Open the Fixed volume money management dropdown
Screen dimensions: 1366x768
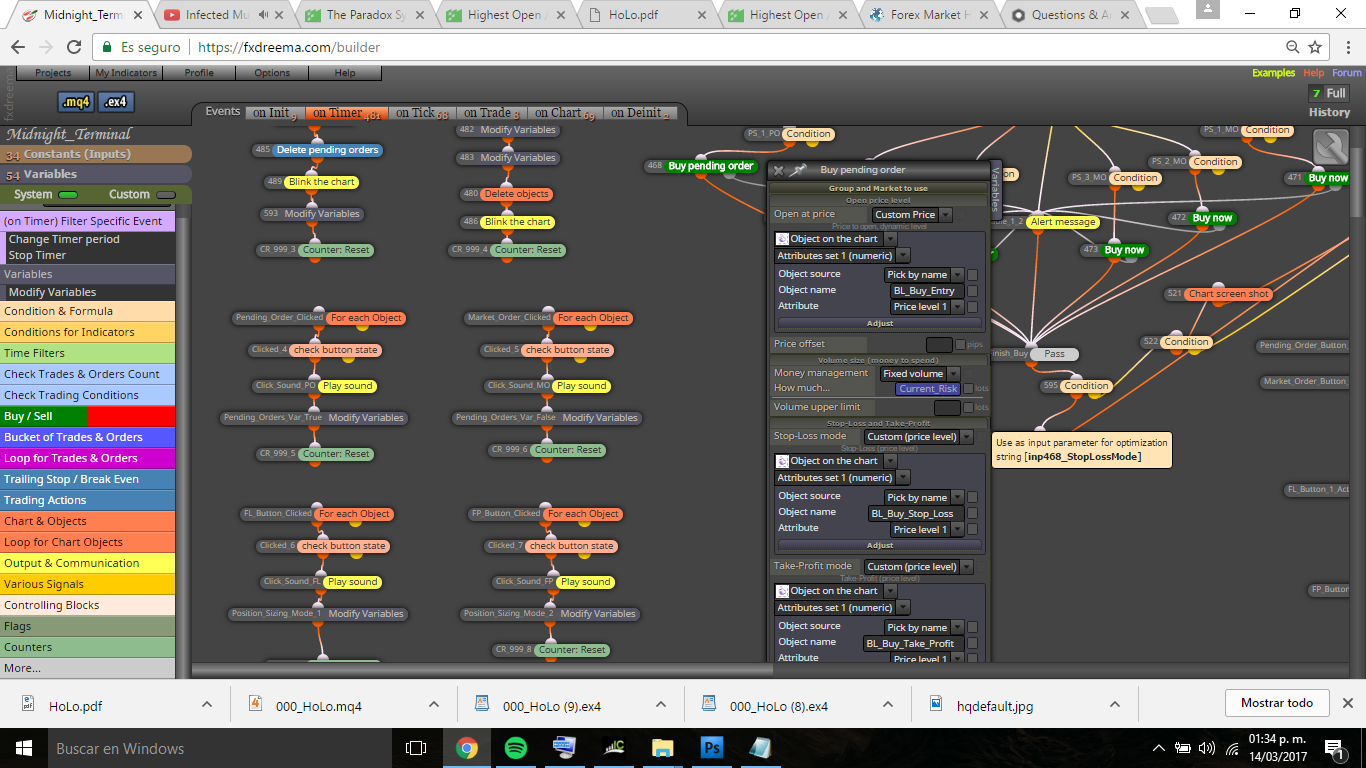(919, 374)
